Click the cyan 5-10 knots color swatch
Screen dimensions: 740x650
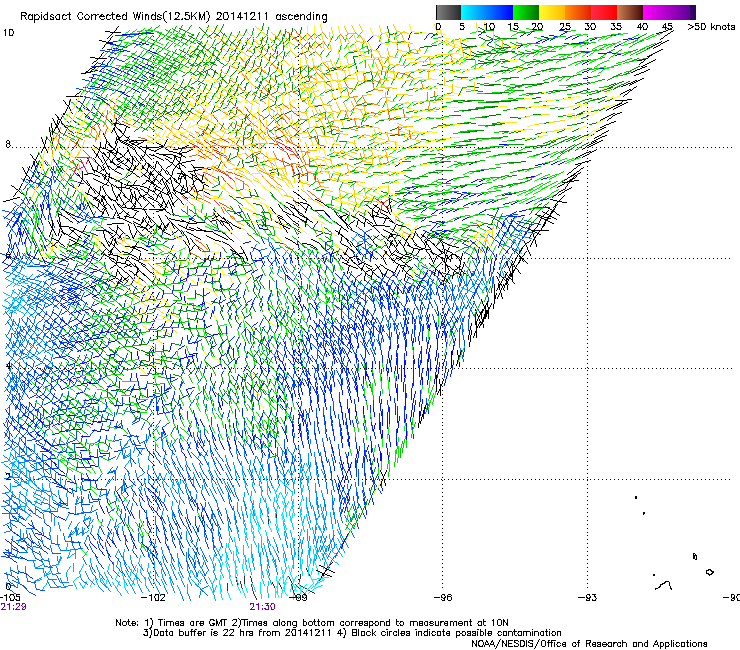pos(474,12)
